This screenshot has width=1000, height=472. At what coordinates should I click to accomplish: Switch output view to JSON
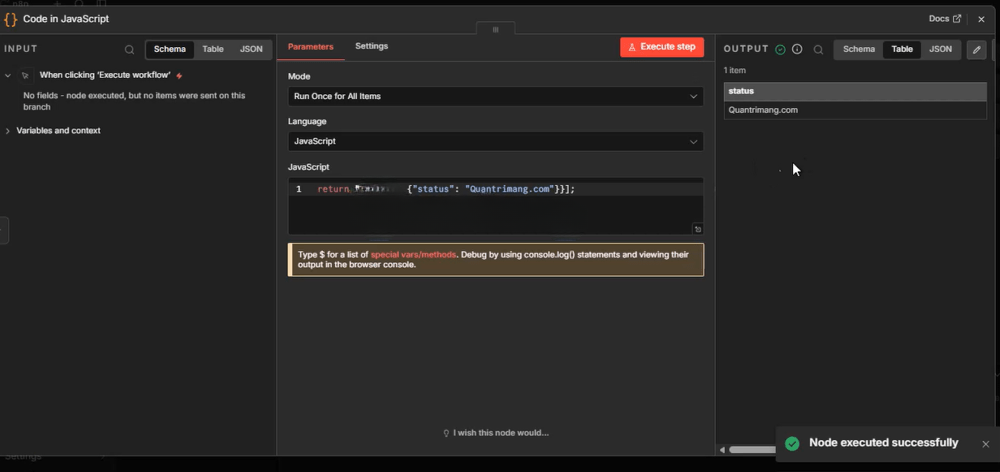[940, 49]
